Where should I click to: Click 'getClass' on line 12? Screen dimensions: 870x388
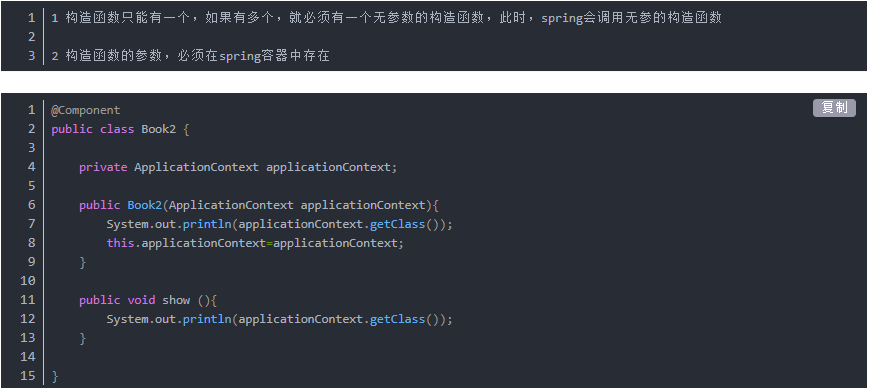point(397,319)
